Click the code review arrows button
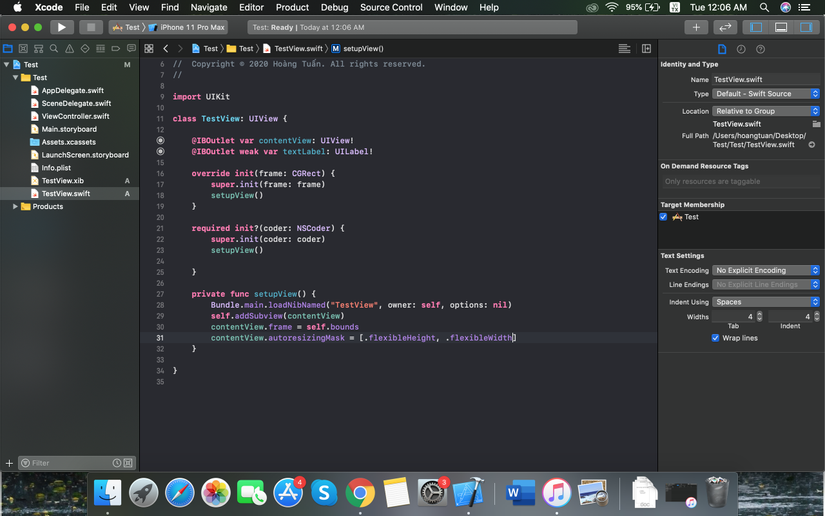Viewport: 825px width, 516px height. coord(726,27)
